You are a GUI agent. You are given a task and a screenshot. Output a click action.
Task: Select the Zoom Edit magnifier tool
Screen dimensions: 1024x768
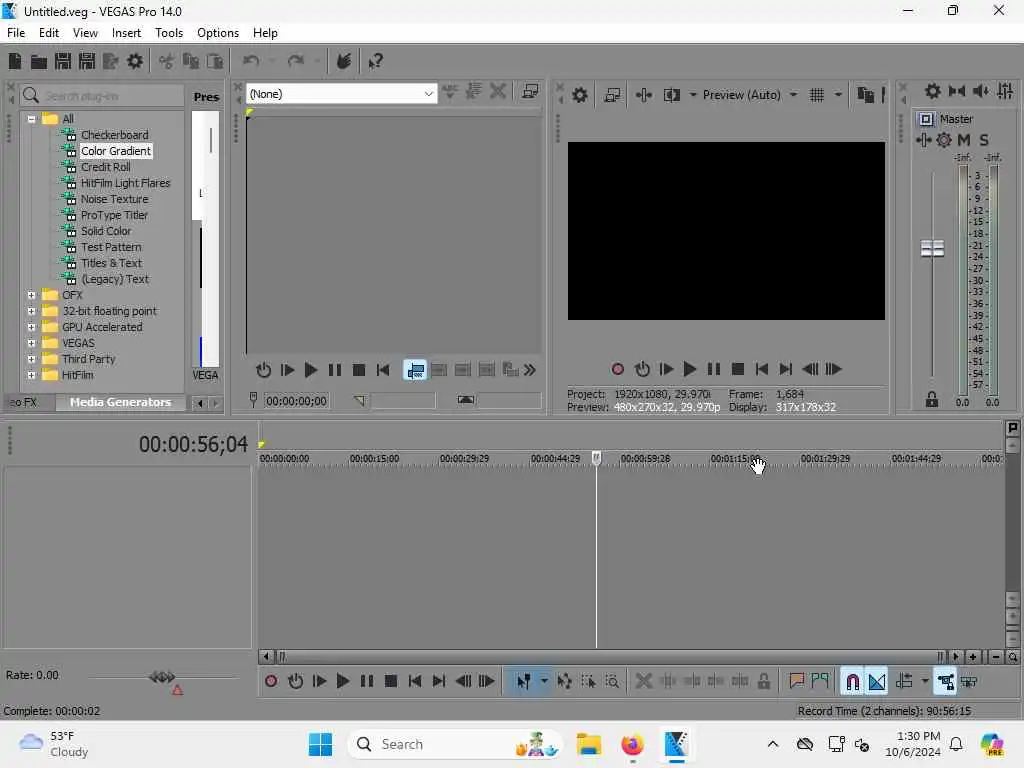[x=612, y=682]
